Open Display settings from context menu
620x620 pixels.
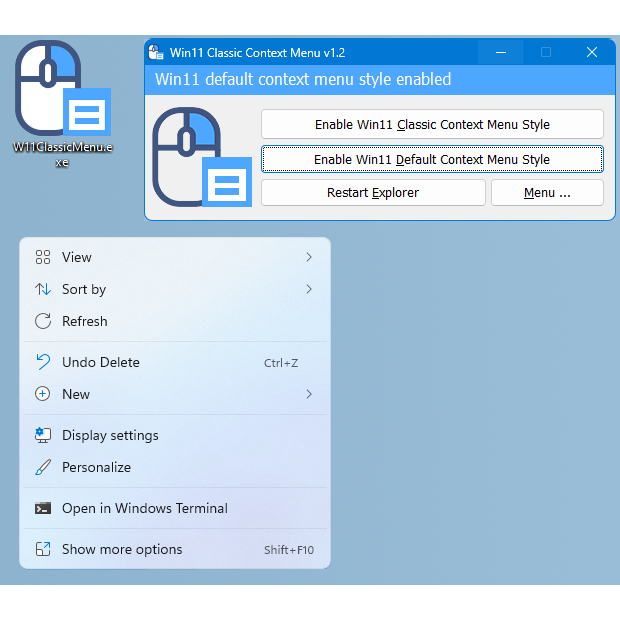175,435
